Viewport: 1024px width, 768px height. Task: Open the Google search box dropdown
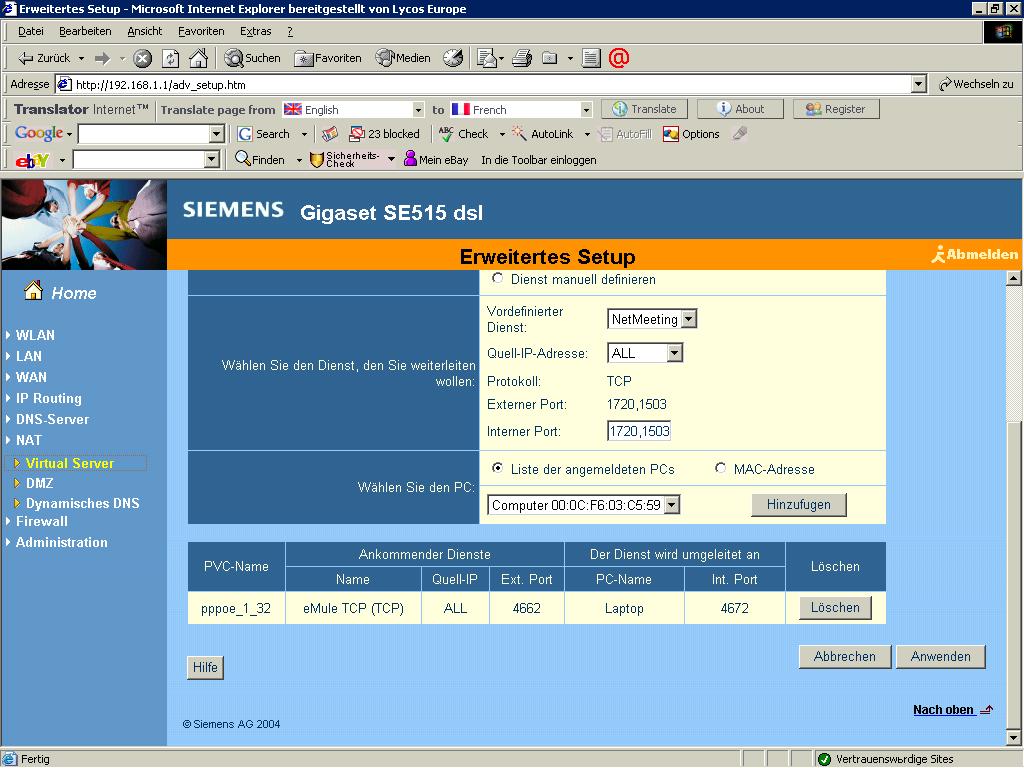pyautogui.click(x=217, y=134)
